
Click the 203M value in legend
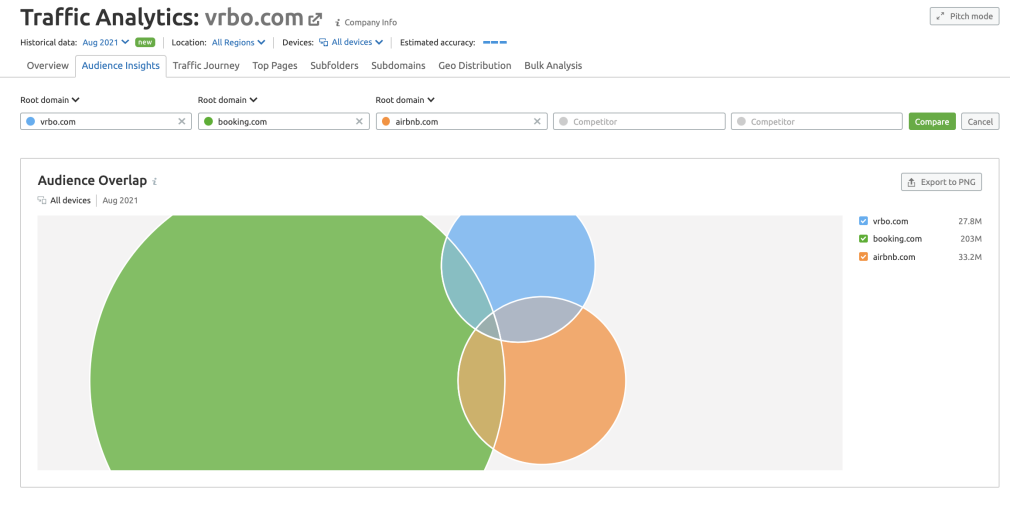pyautogui.click(x=971, y=239)
